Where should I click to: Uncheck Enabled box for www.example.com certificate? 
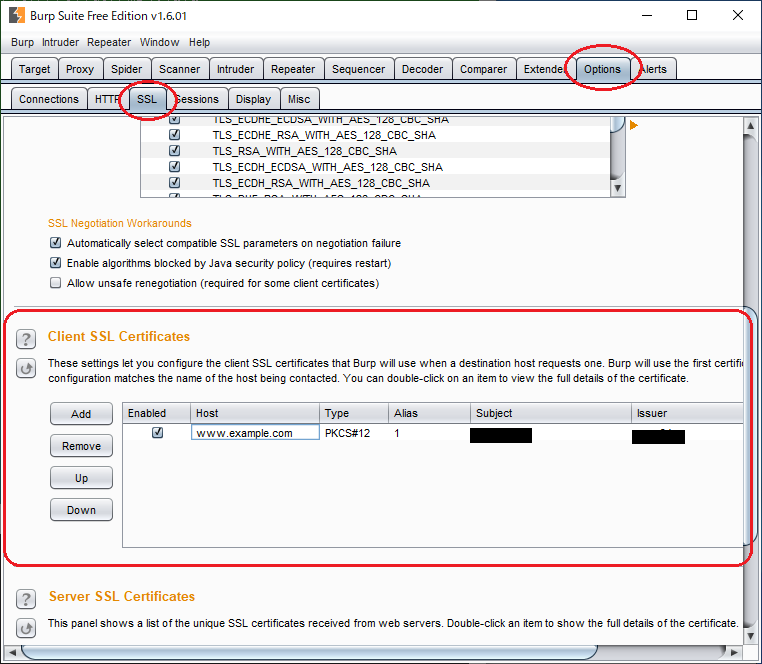point(157,432)
